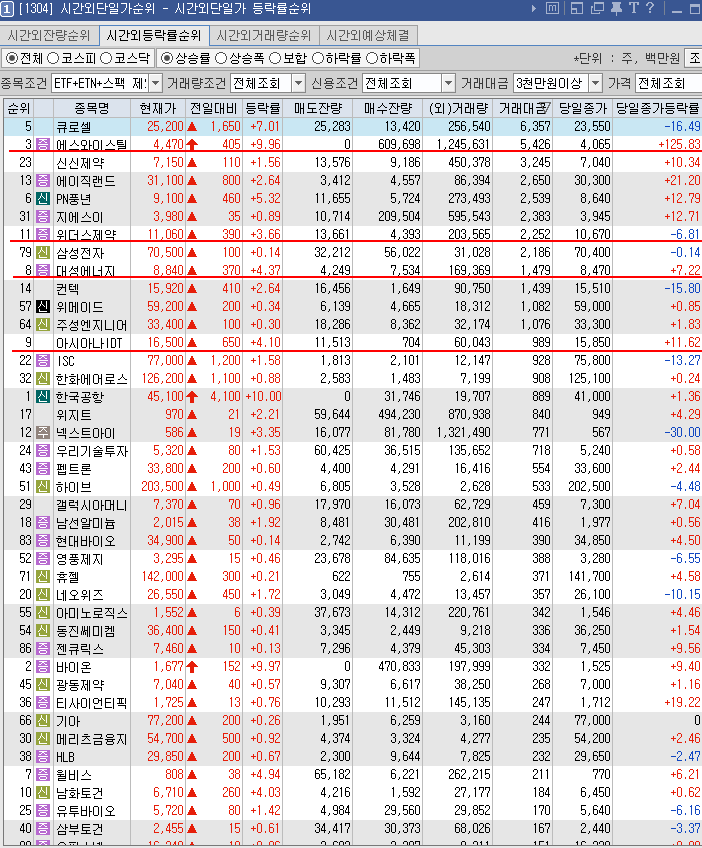Select the 컨텍 stock name
The width and height of the screenshot is (702, 848).
[x=68, y=289]
